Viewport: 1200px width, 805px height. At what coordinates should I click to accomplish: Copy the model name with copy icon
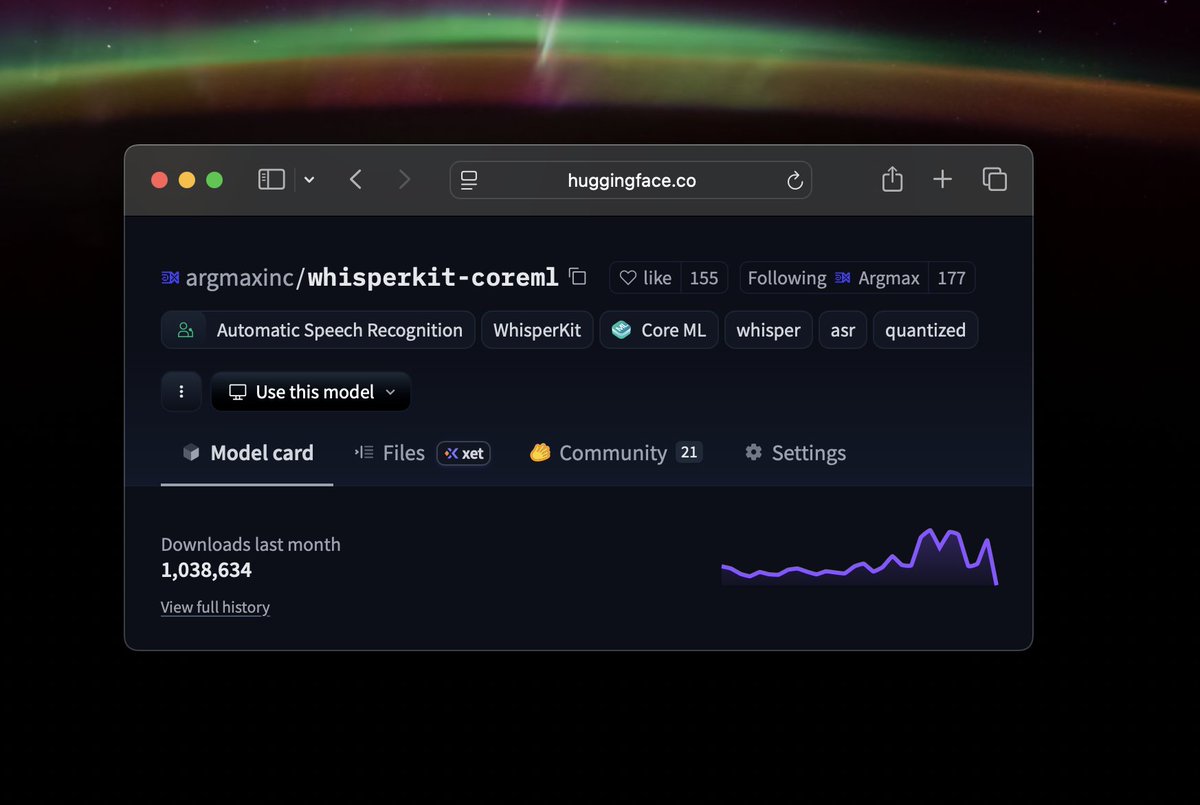[x=577, y=277]
